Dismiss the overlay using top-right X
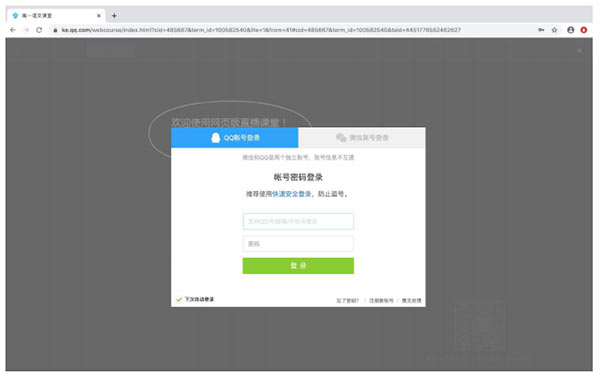600x375 pixels. click(580, 51)
